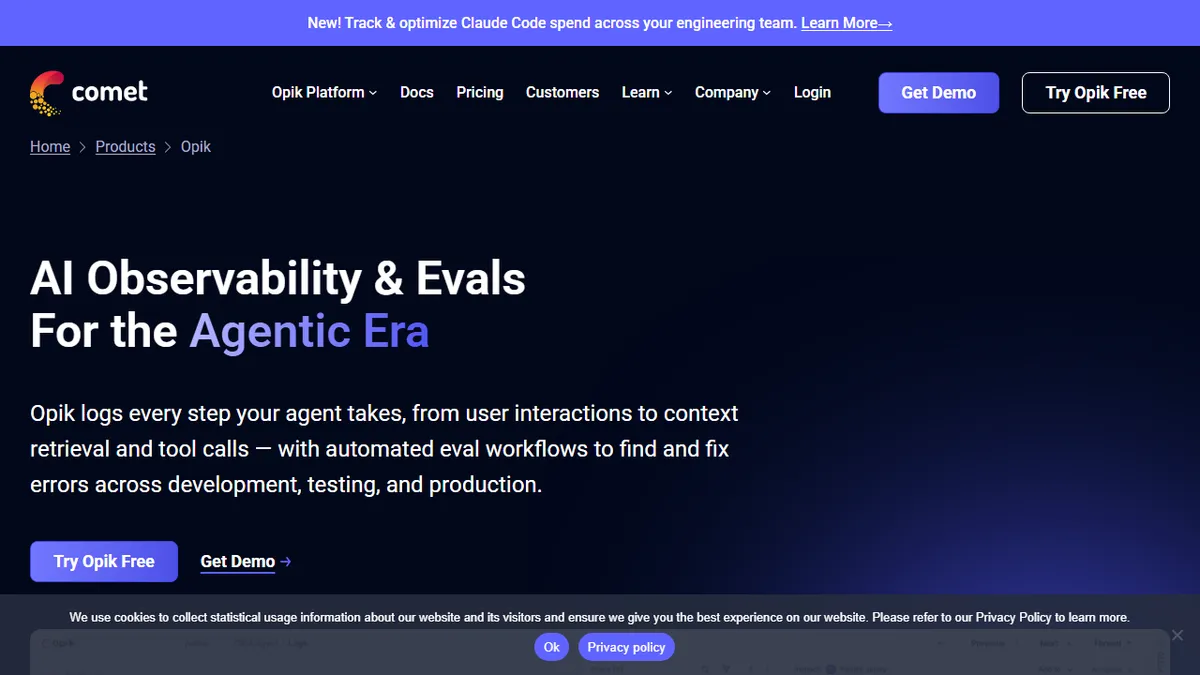Open the Docs page

[417, 92]
